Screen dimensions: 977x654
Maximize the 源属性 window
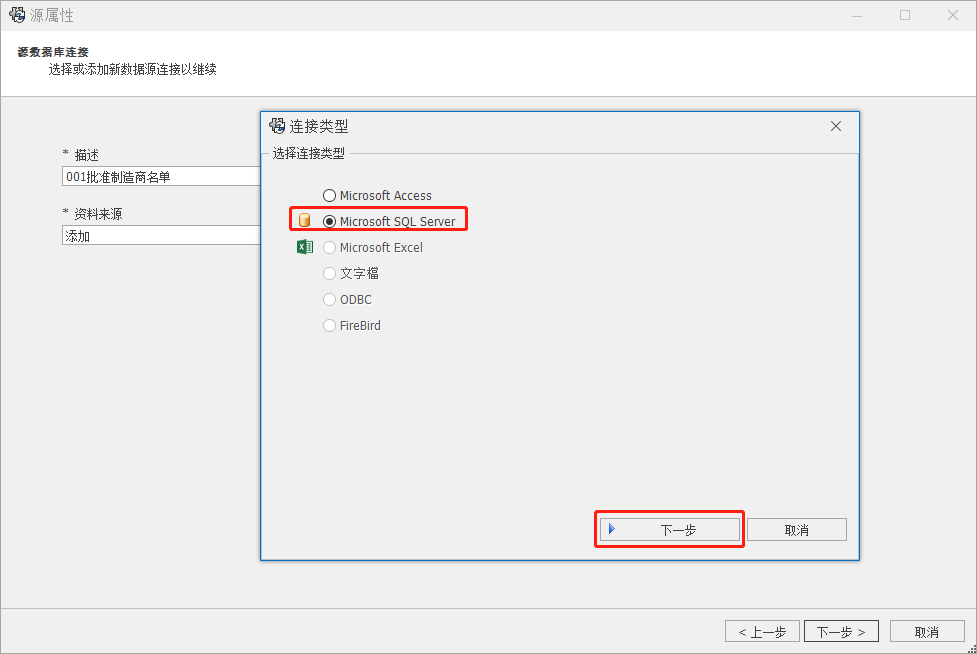tap(905, 15)
